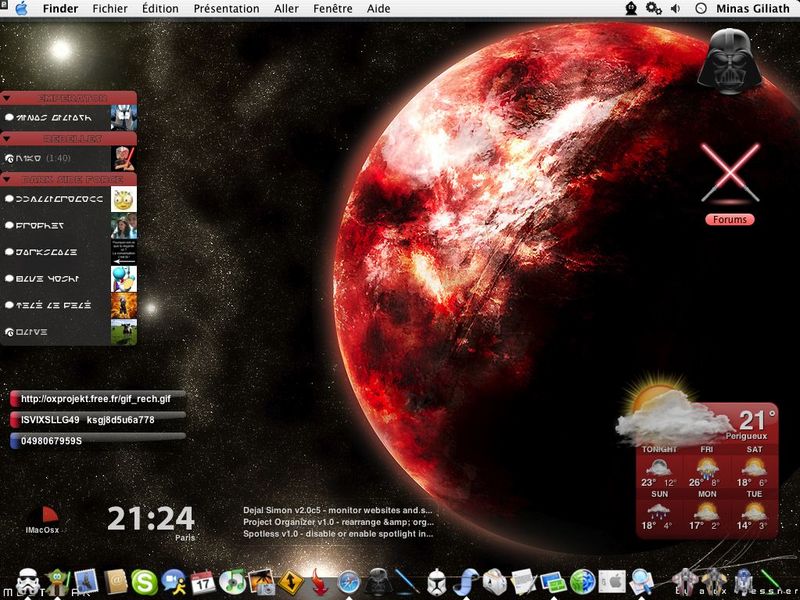Open iCal calendar showing 17
Viewport: 800px width, 600px height.
[x=203, y=582]
